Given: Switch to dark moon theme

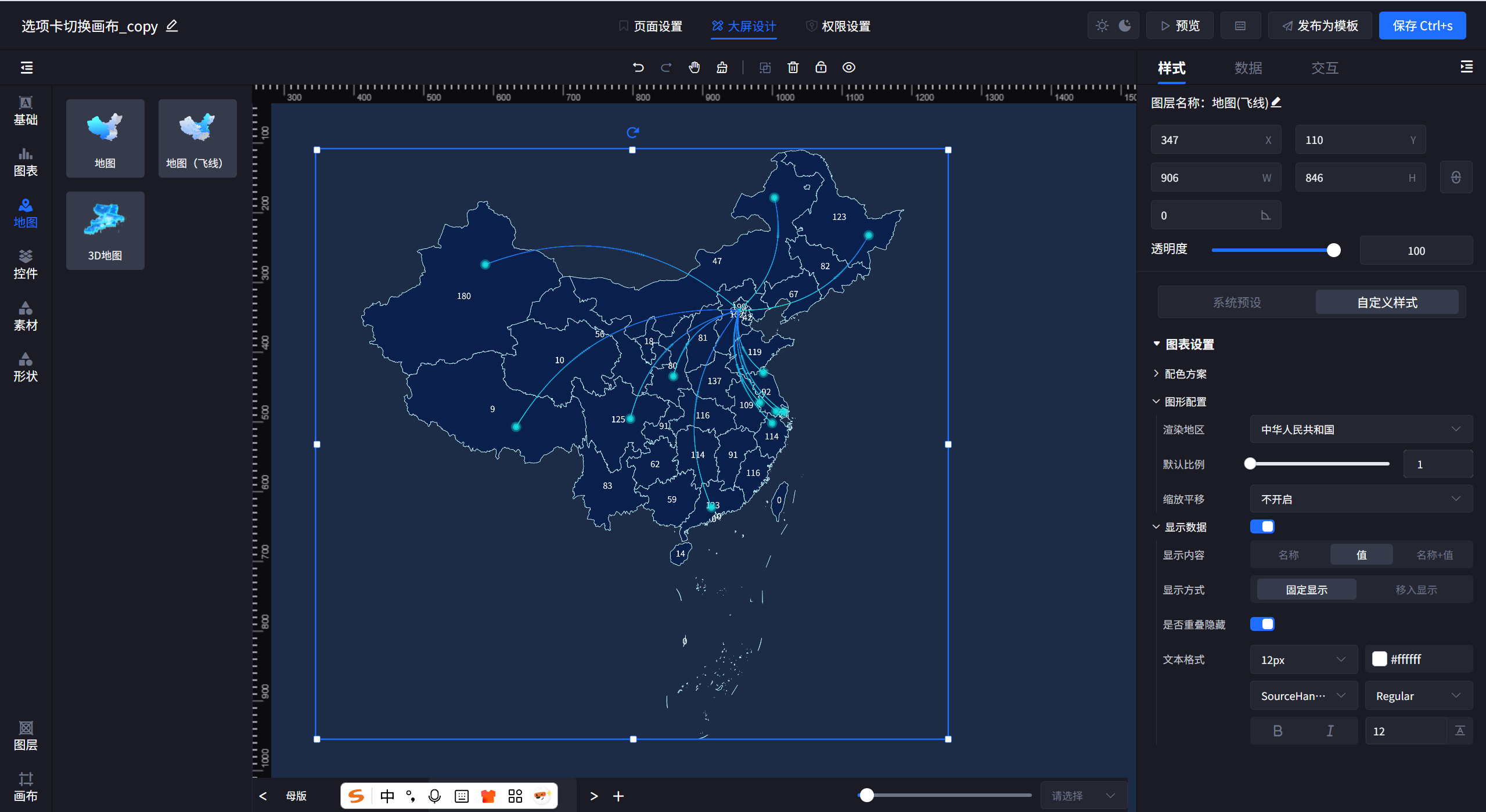Looking at the screenshot, I should (1125, 26).
